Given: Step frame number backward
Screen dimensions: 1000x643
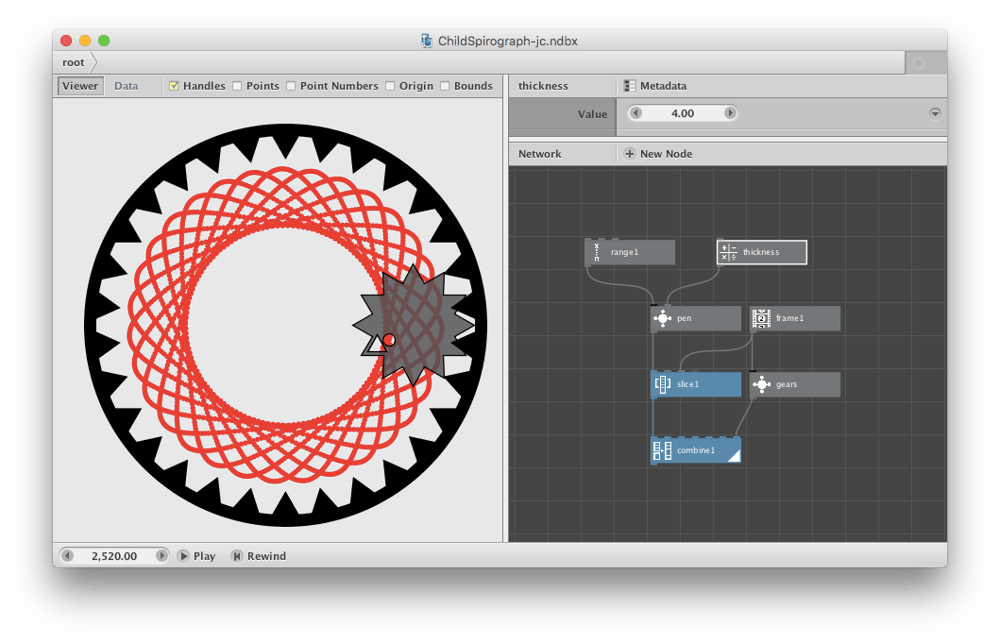Looking at the screenshot, I should pos(67,556).
